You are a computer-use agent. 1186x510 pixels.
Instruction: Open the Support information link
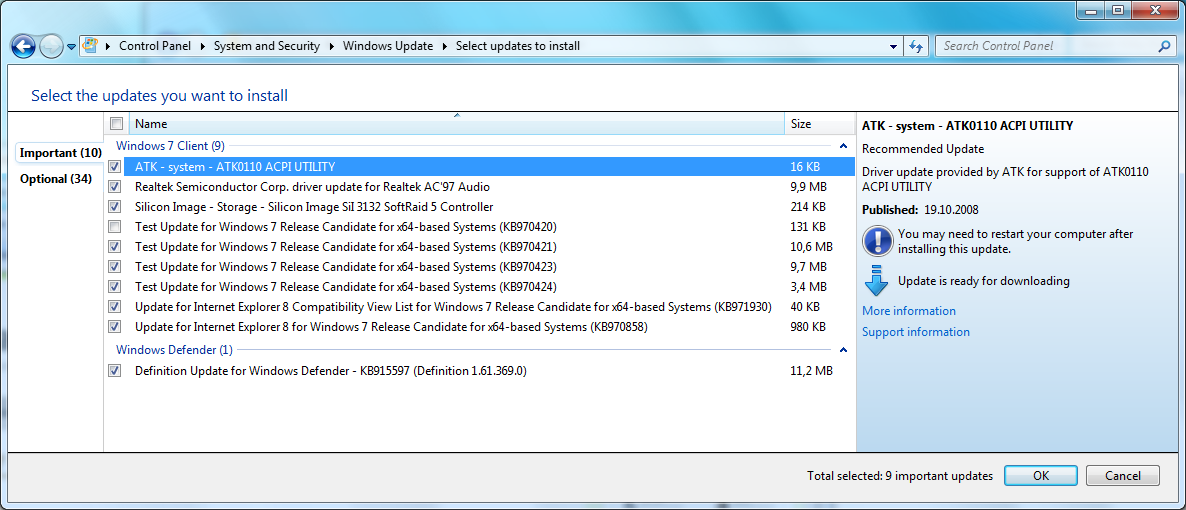click(x=916, y=331)
